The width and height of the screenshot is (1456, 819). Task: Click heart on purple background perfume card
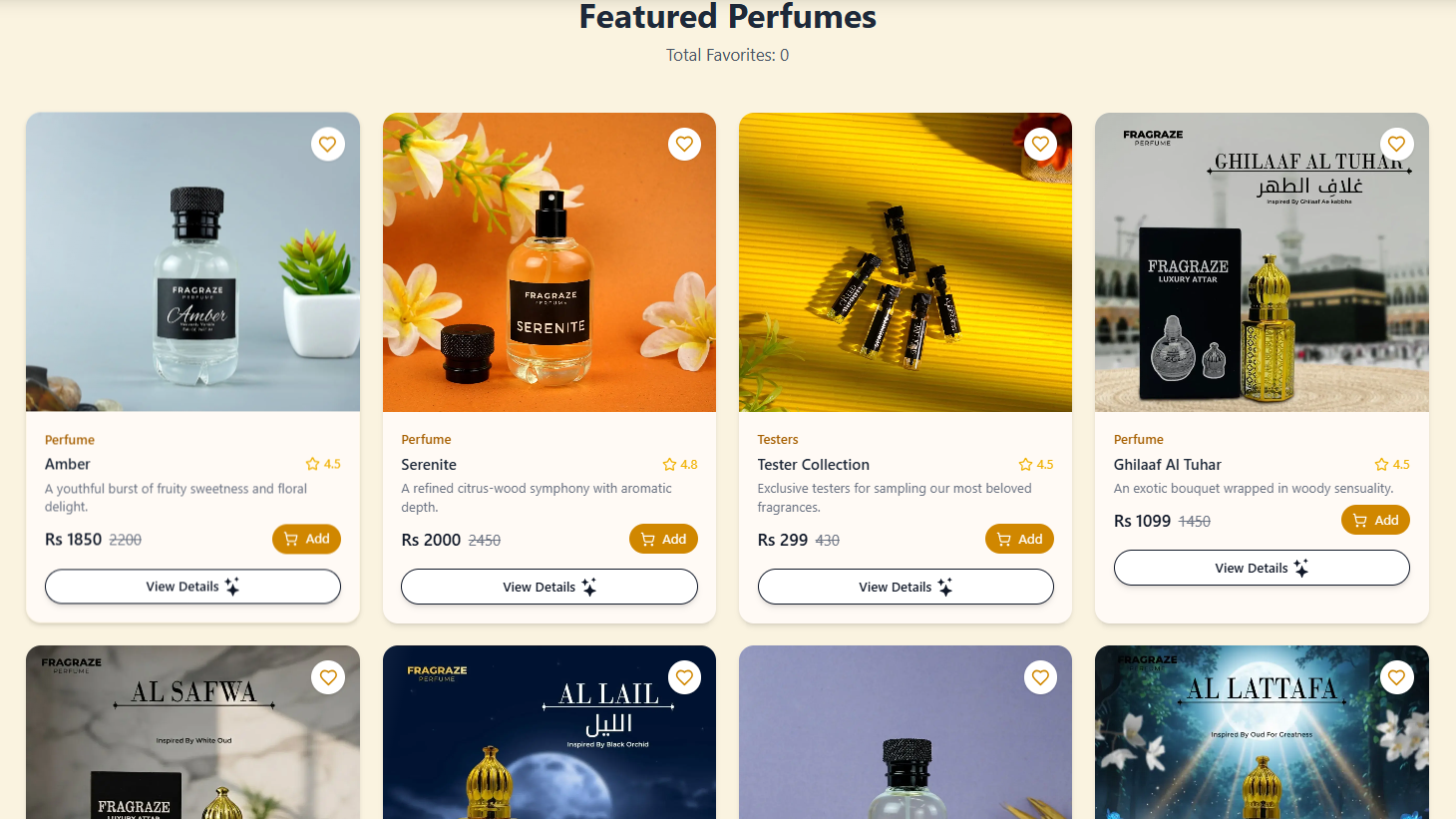1040,678
